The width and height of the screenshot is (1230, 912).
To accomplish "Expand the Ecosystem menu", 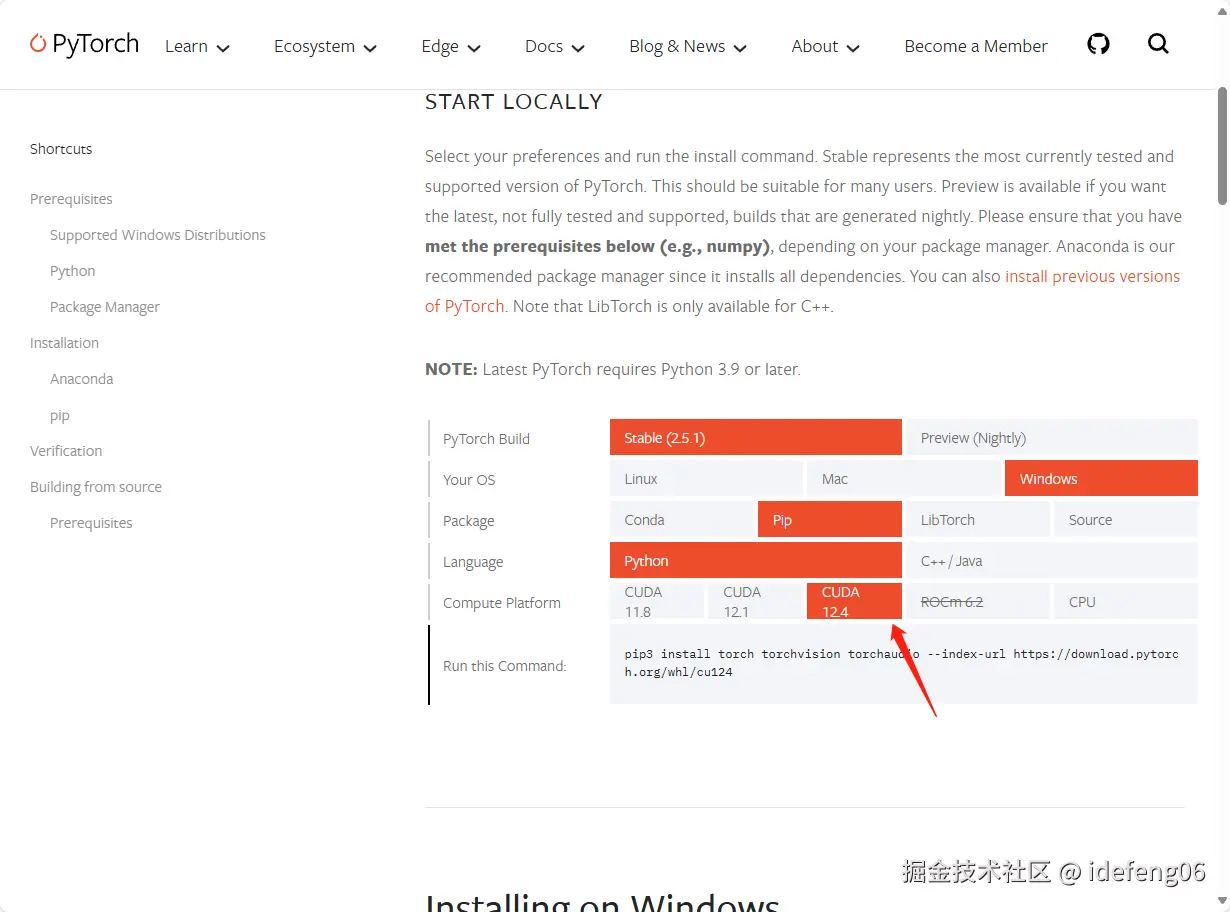I will (x=325, y=46).
